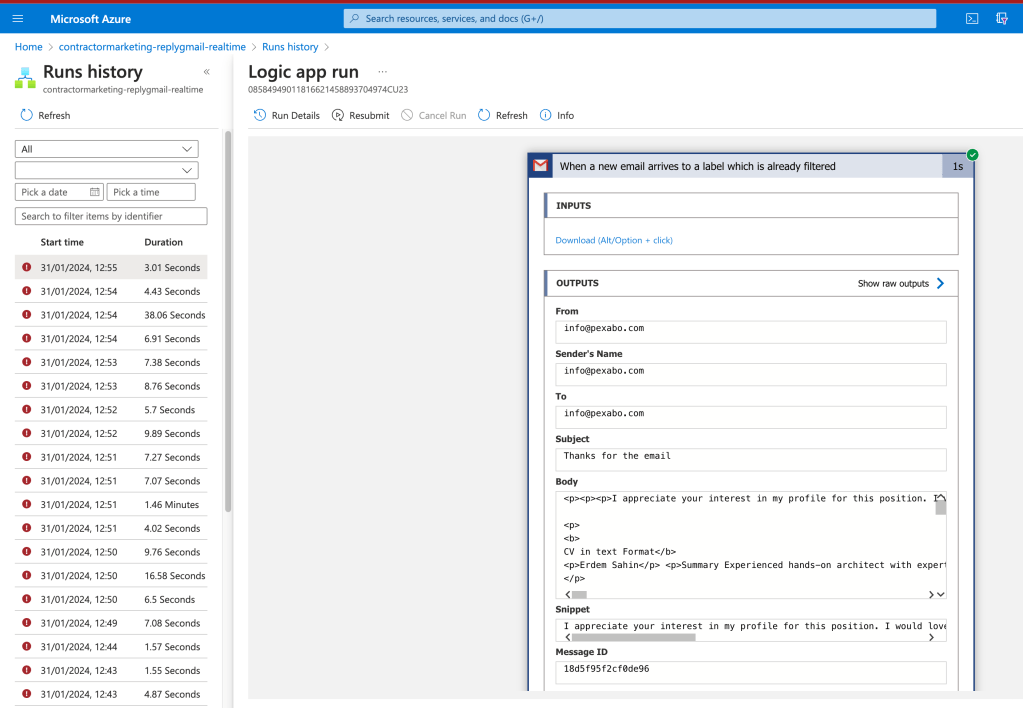The height and width of the screenshot is (708, 1023).
Task: Select the run lasting 5.7 Seconds
Action: [111, 410]
